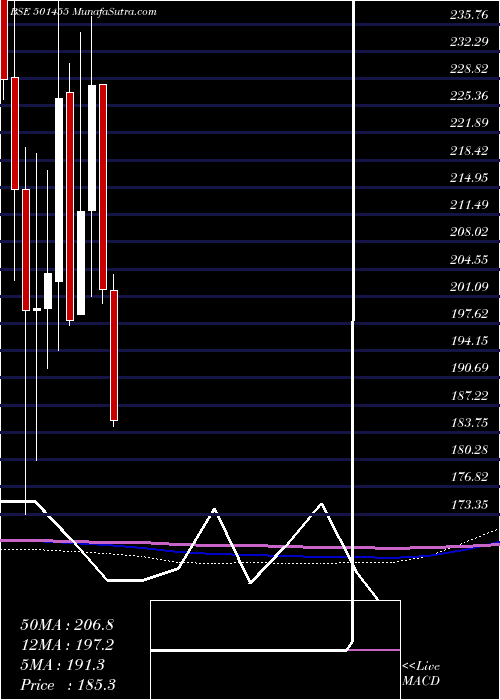Image resolution: width=500 pixels, height=700 pixels.
Task: Click the 173.35 price axis label
Action: click(469, 505)
